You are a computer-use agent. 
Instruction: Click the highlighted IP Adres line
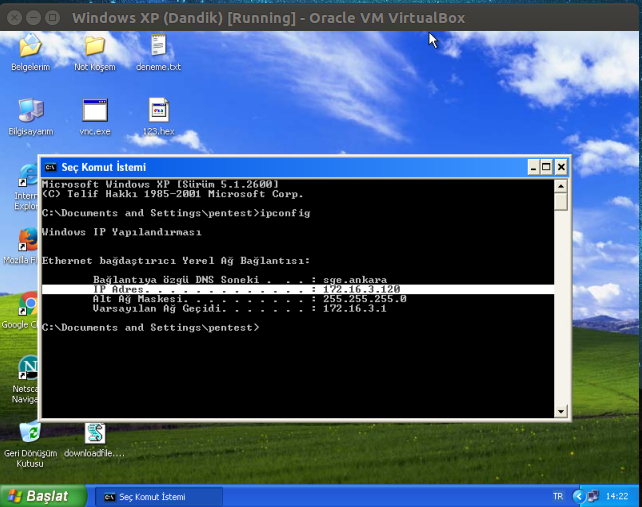tap(298, 289)
